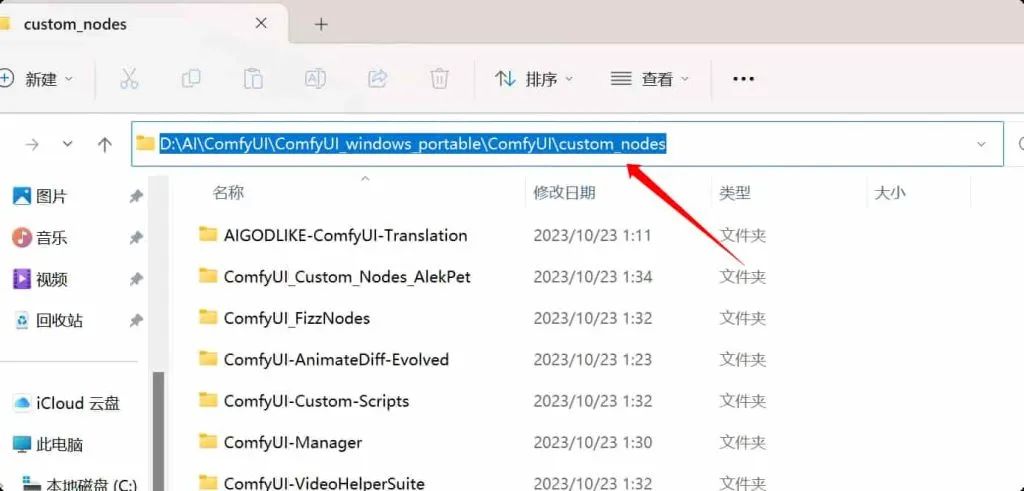Open the 排序 sort dropdown

tap(534, 79)
